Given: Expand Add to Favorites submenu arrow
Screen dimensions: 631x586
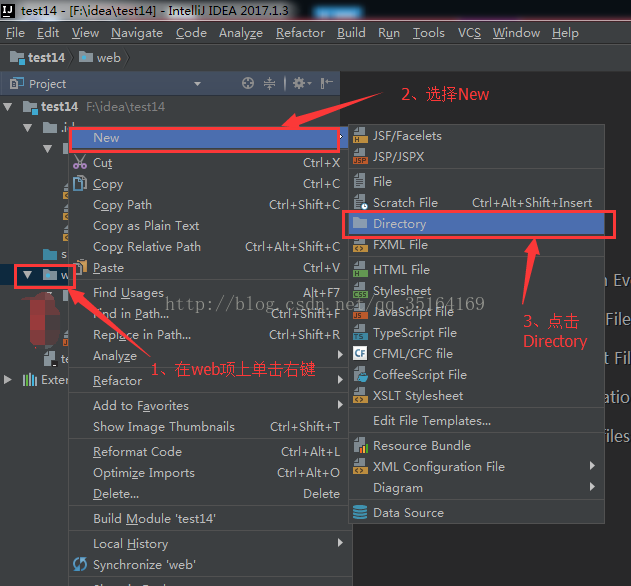Looking at the screenshot, I should (x=340, y=404).
